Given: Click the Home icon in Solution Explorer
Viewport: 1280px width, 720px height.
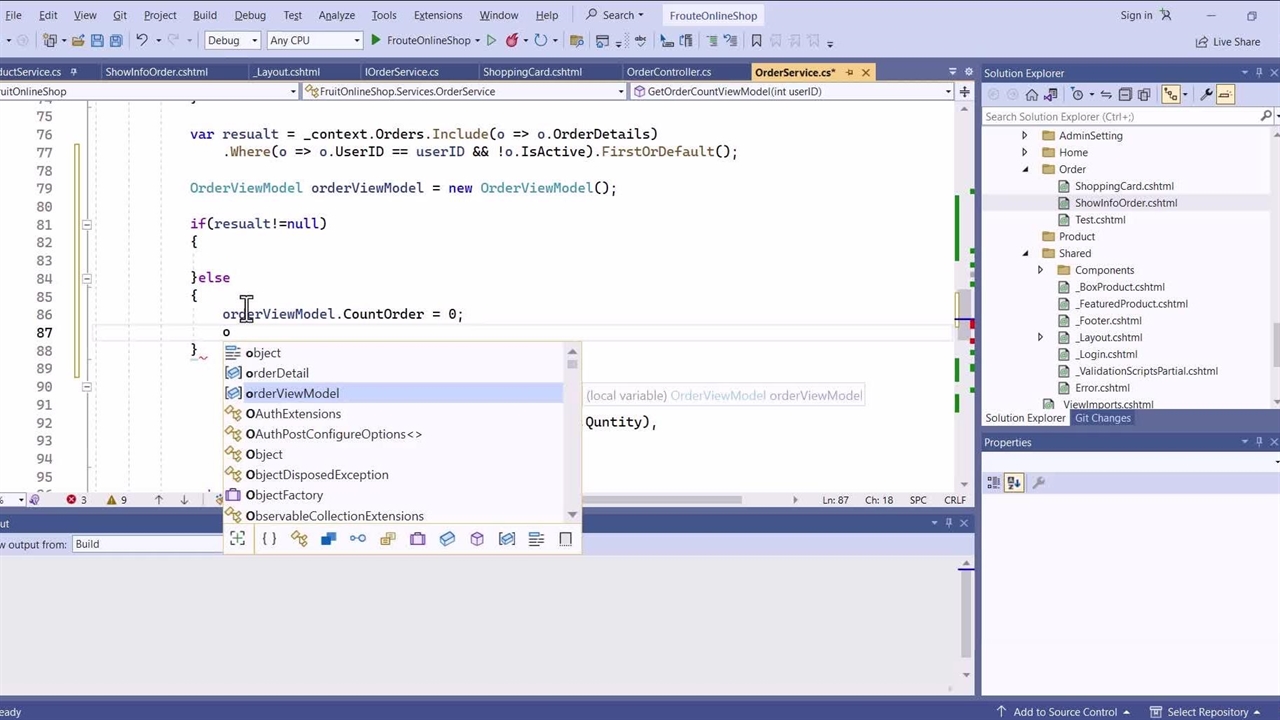Looking at the screenshot, I should 1032,95.
